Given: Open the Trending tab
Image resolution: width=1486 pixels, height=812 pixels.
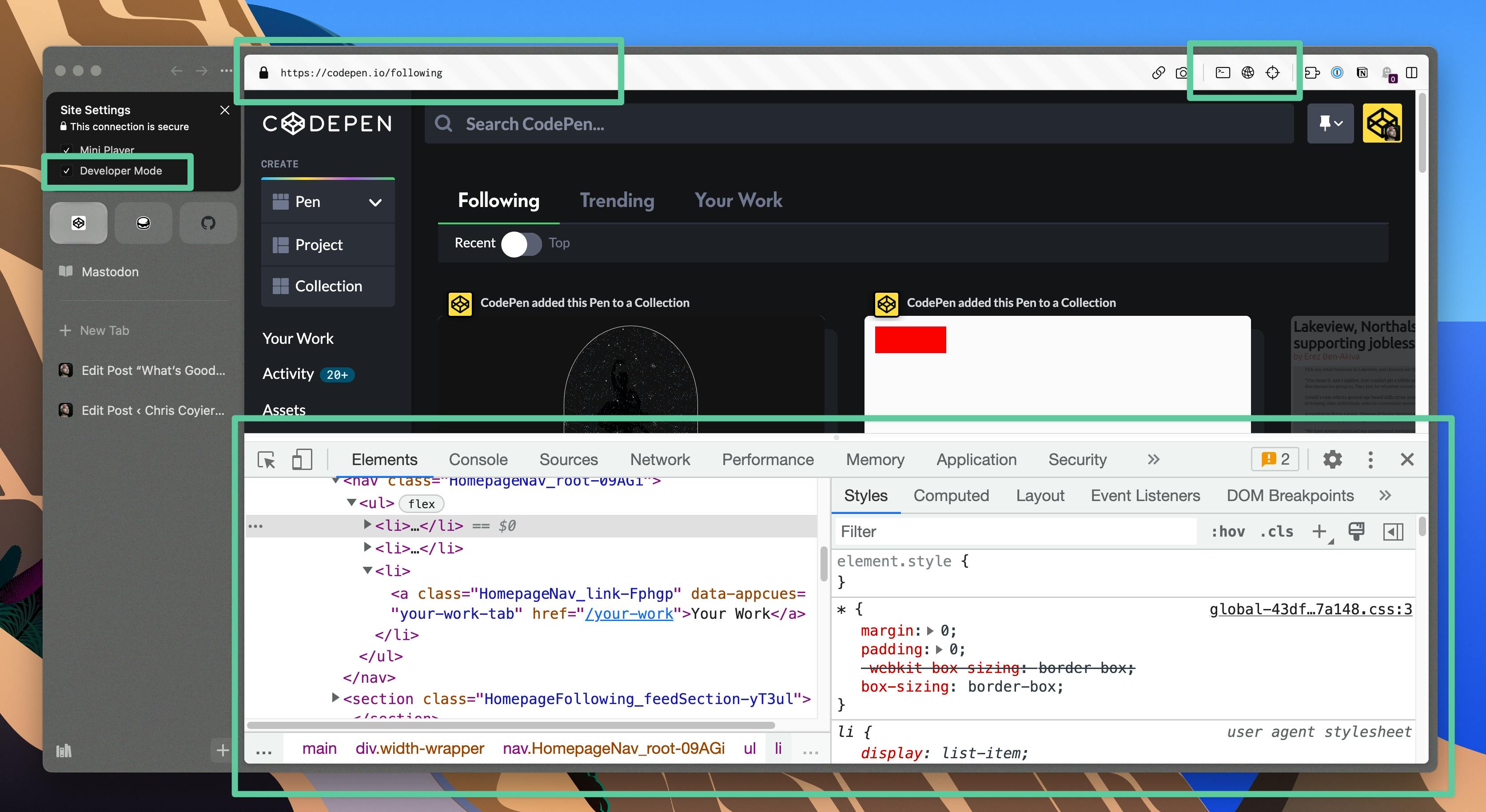Looking at the screenshot, I should [x=616, y=200].
